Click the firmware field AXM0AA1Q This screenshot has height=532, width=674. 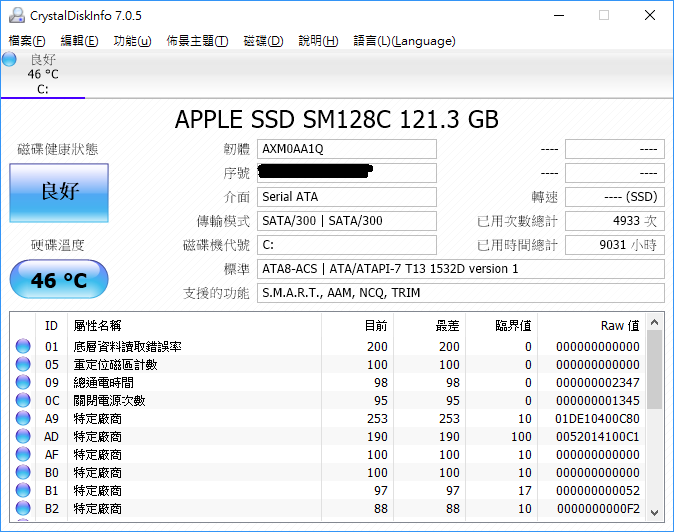(x=347, y=149)
